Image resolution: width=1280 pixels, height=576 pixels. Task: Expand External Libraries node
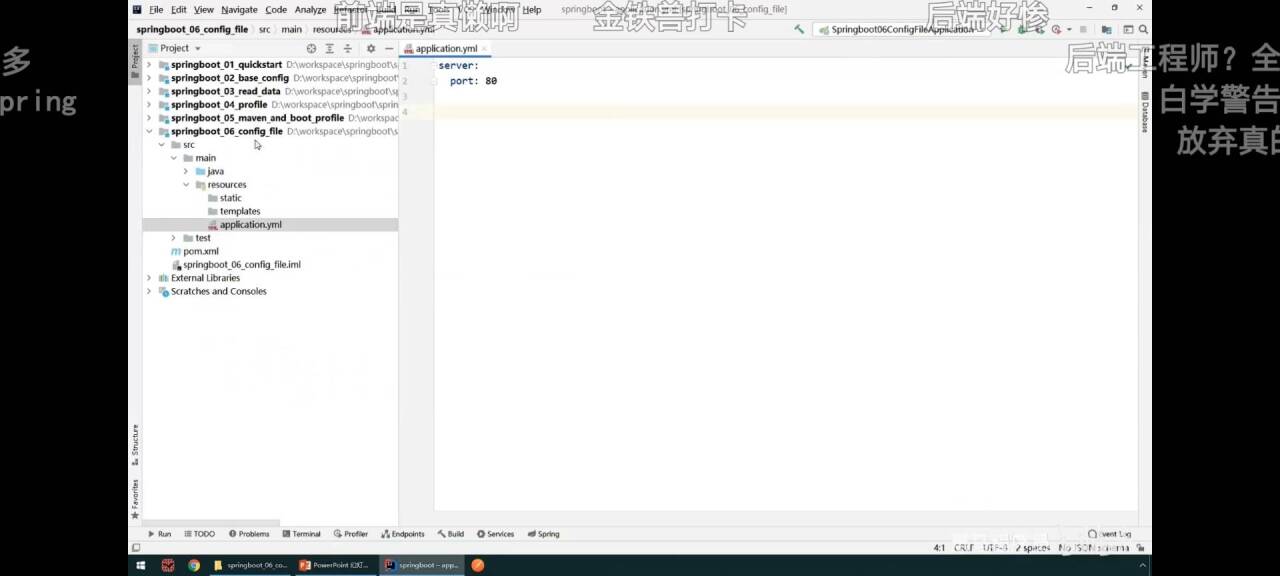tap(149, 278)
